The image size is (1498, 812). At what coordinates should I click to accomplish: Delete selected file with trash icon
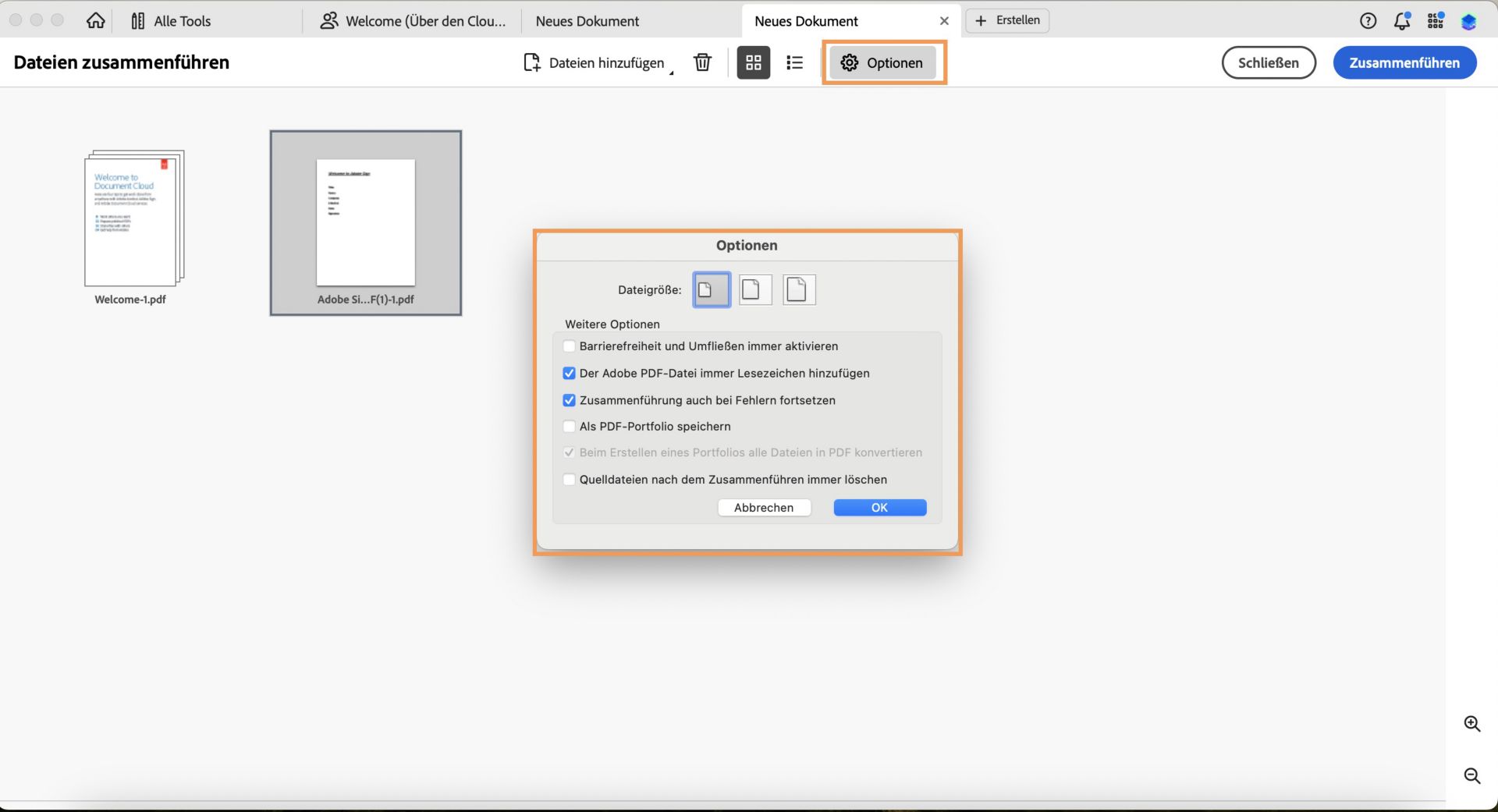tap(702, 62)
